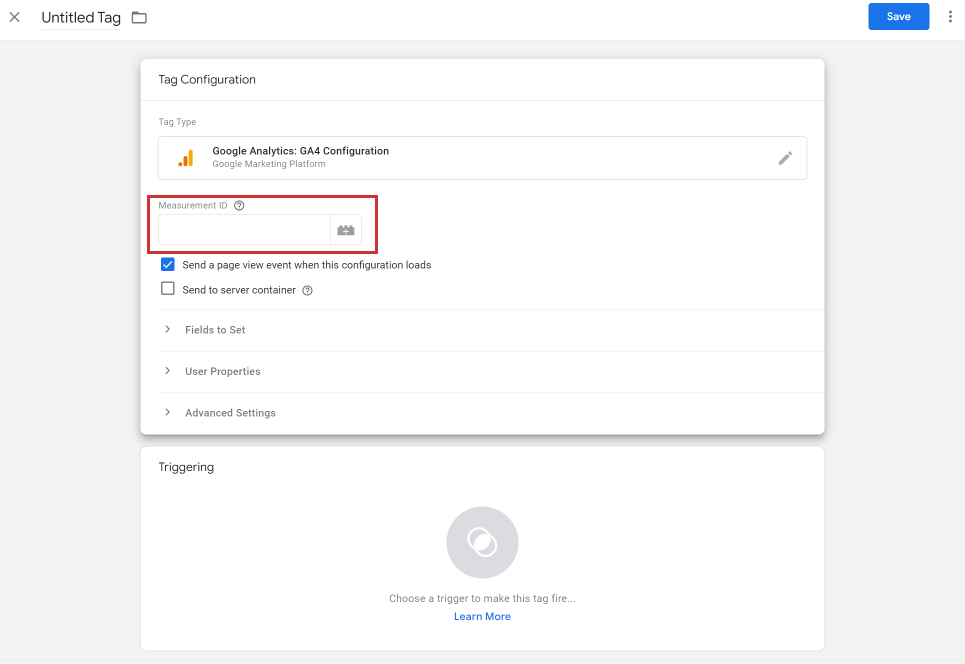Click the pencil icon to edit tag type
This screenshot has height=664, width=965.
click(785, 158)
